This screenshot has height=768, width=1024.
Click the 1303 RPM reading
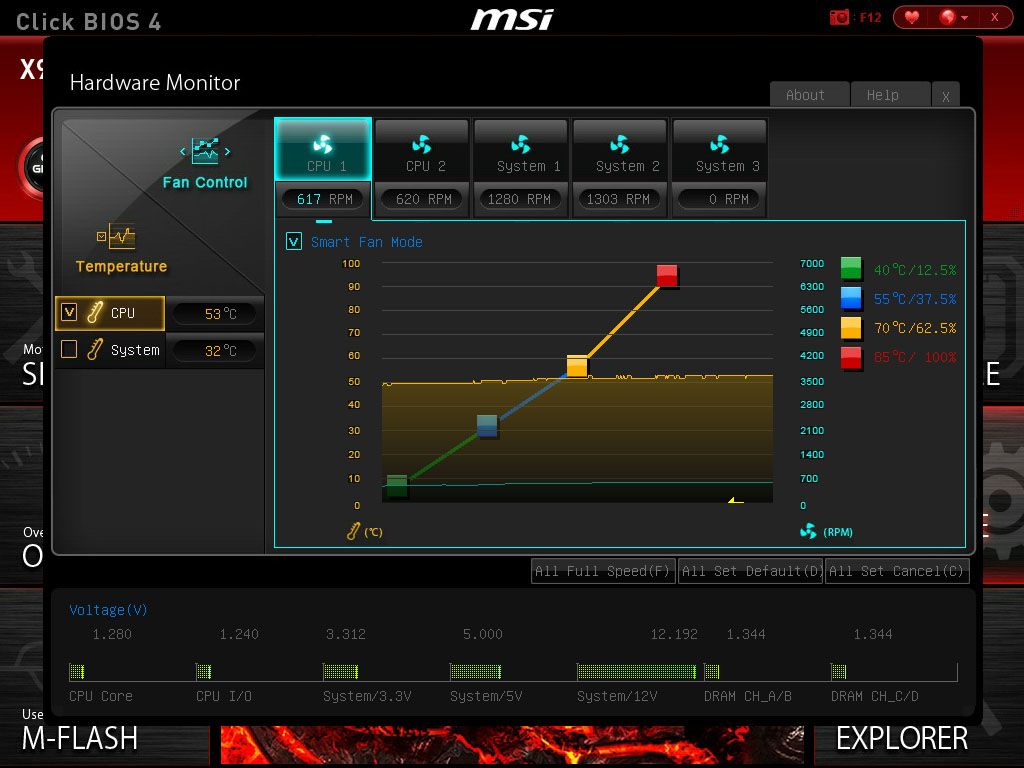coord(618,199)
